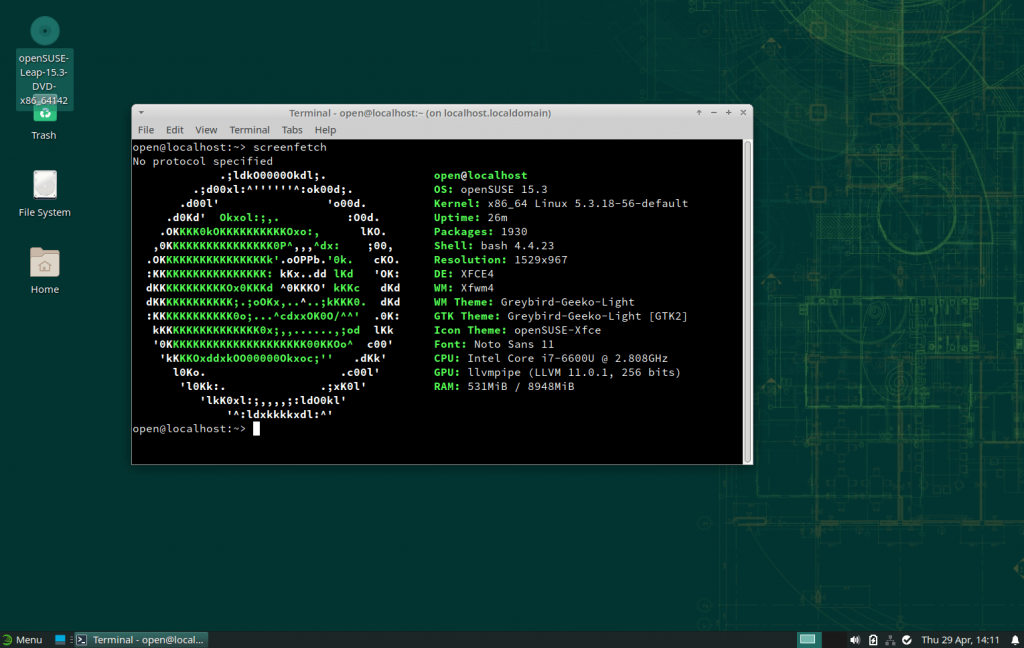Open the window menu arrow in terminal titlebar
Image resolution: width=1024 pixels, height=648 pixels.
click(141, 113)
